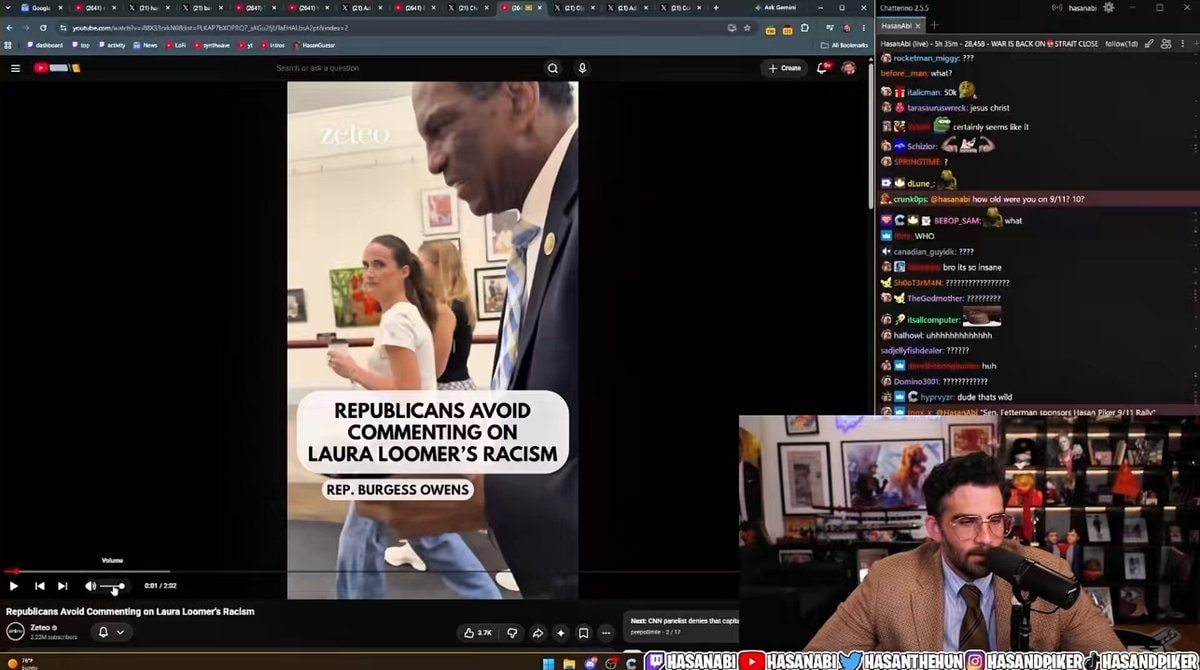This screenshot has height=670, width=1200.
Task: Open the dashboard bookmark
Action: pyautogui.click(x=44, y=45)
